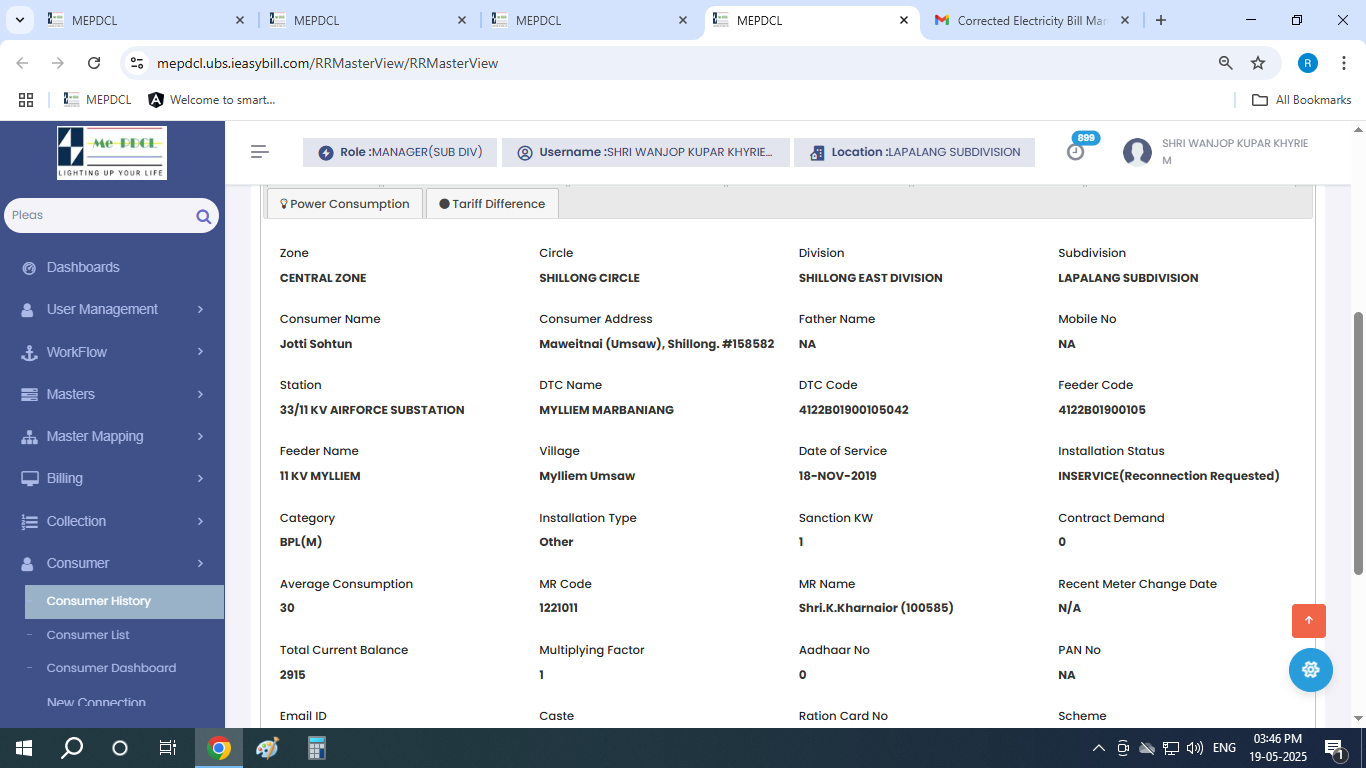Switch to the Power Consumption tab
1366x768 pixels.
click(344, 203)
